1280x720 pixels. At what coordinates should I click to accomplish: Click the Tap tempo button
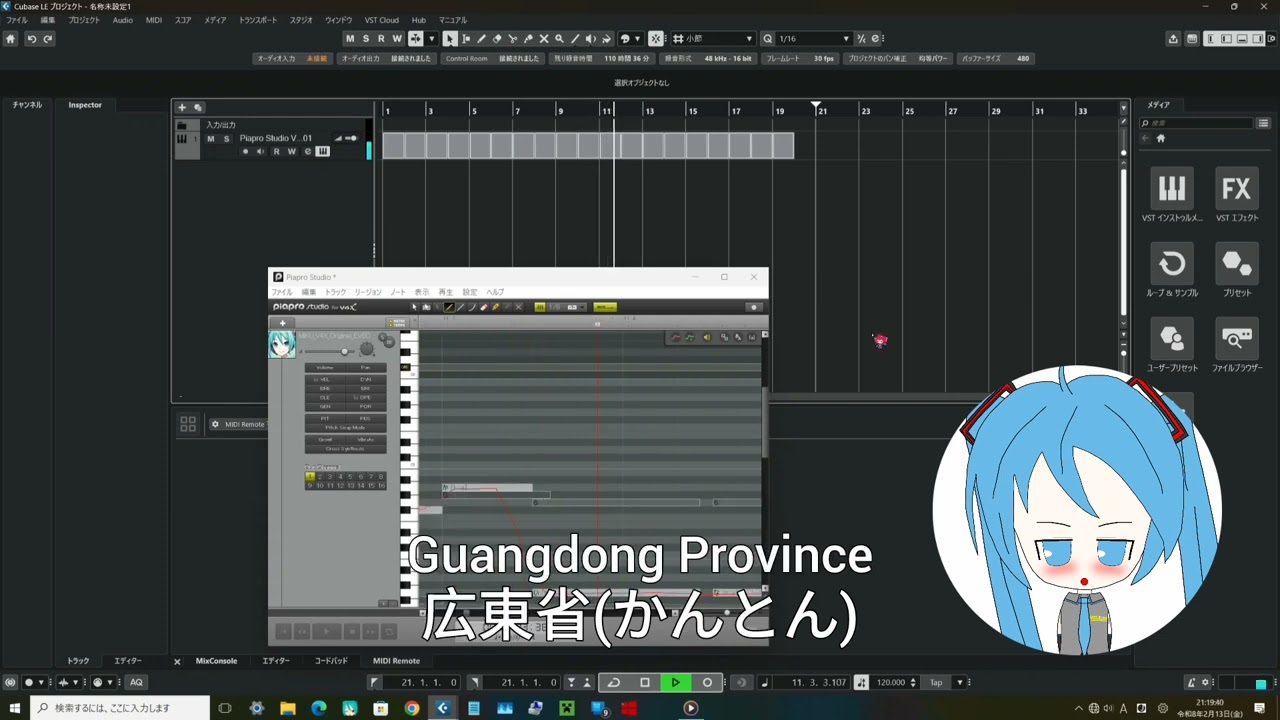pyautogui.click(x=936, y=683)
